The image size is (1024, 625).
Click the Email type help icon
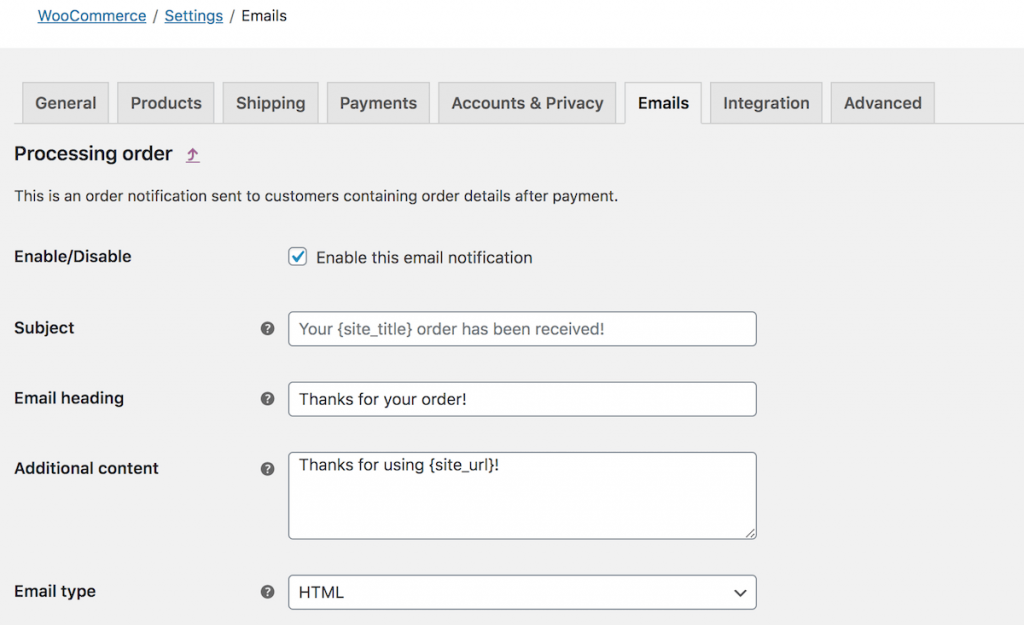(267, 592)
